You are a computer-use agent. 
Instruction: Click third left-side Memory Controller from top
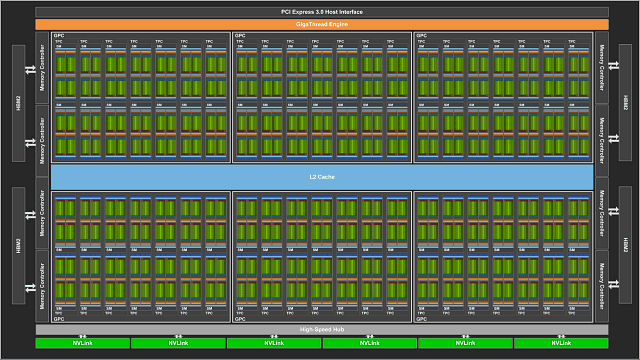(x=42, y=213)
